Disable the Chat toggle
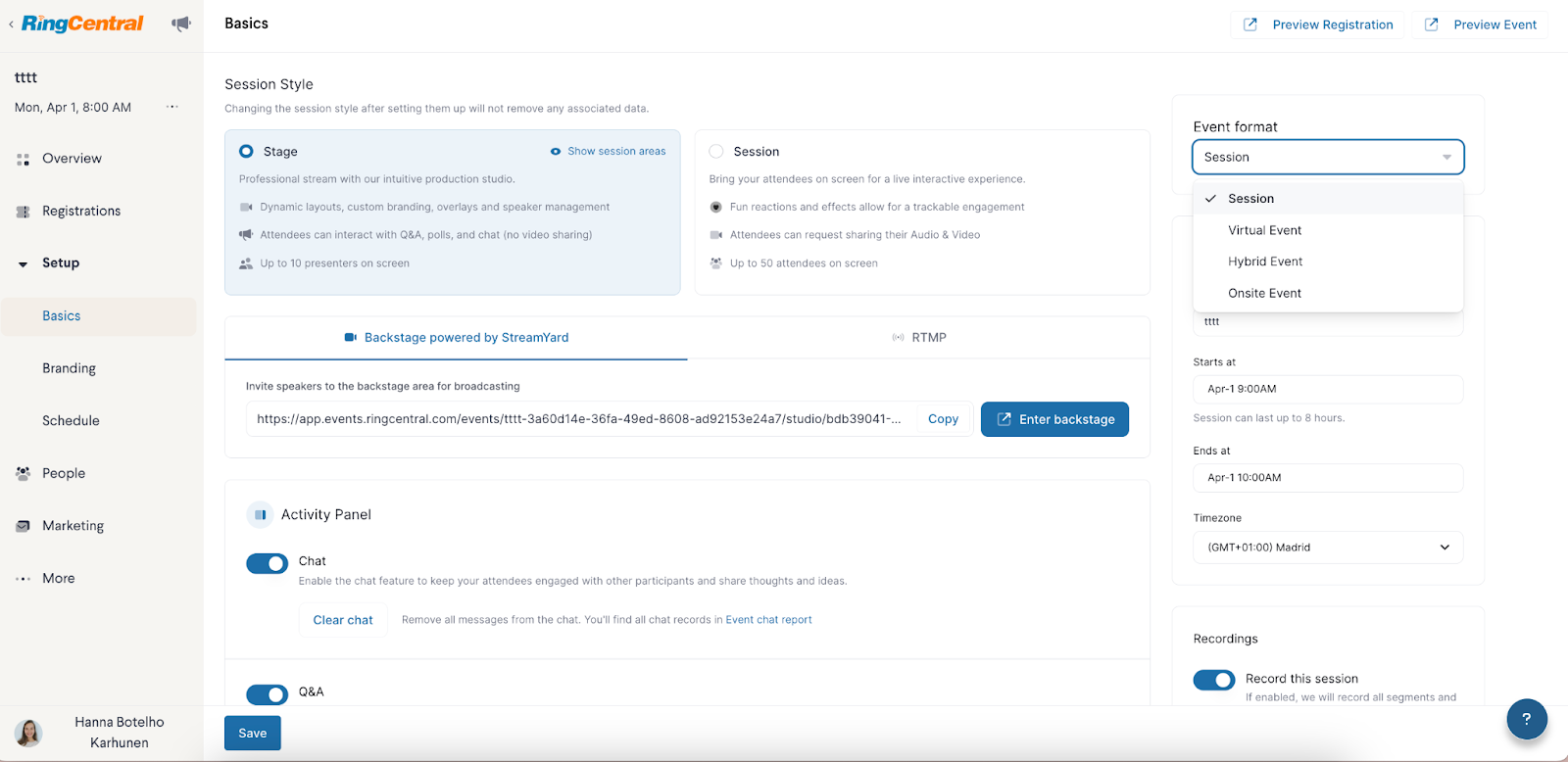This screenshot has width=1568, height=762. [267, 563]
